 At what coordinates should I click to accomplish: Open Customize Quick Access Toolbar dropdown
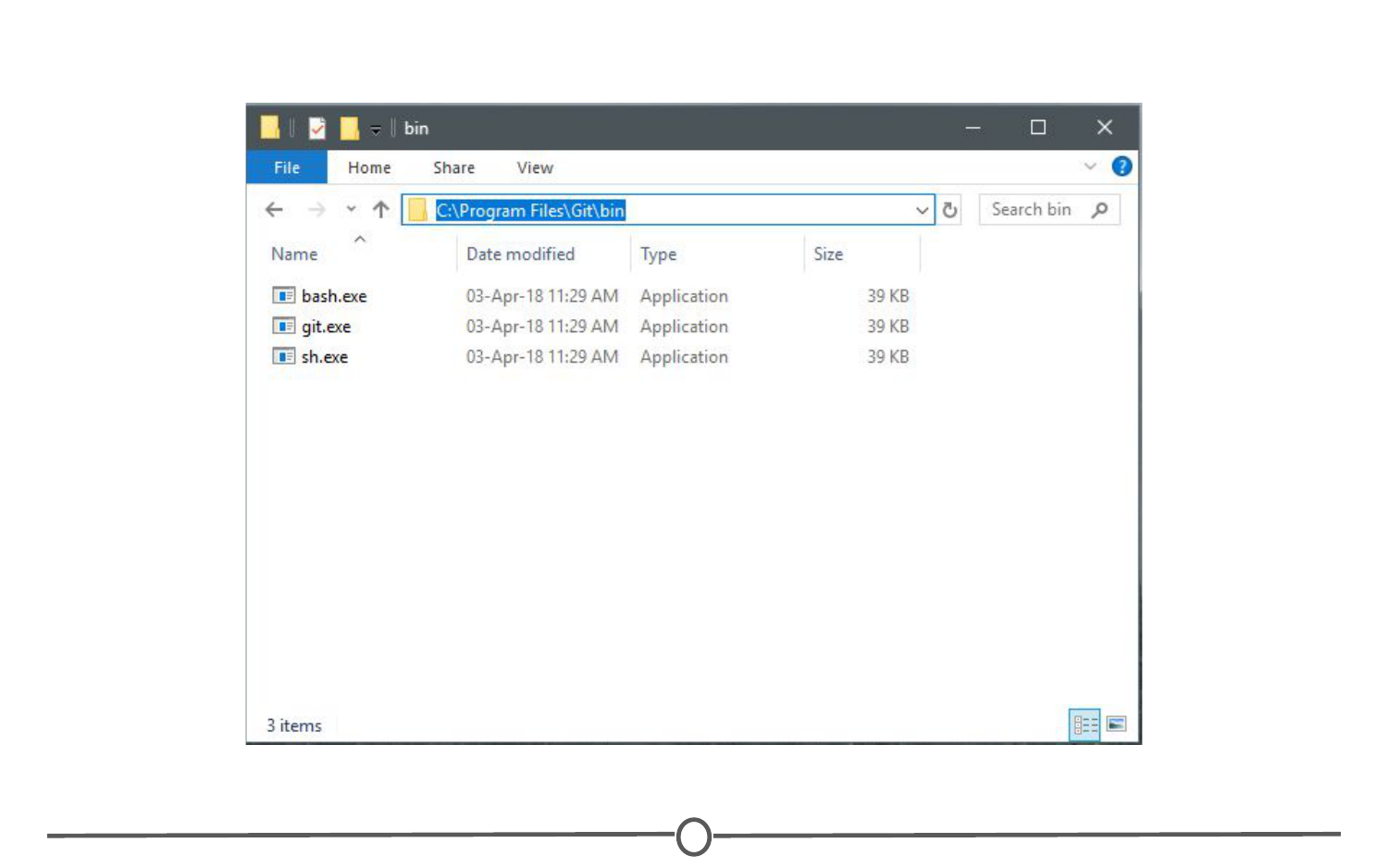tap(376, 130)
